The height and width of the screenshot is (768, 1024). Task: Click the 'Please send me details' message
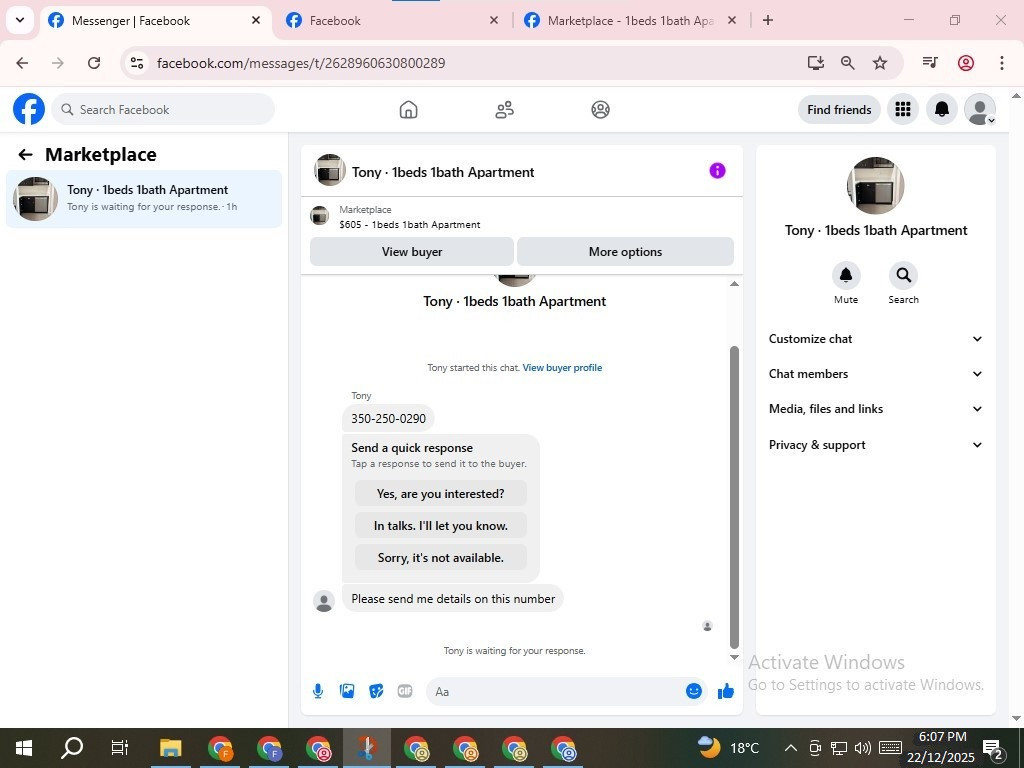453,598
